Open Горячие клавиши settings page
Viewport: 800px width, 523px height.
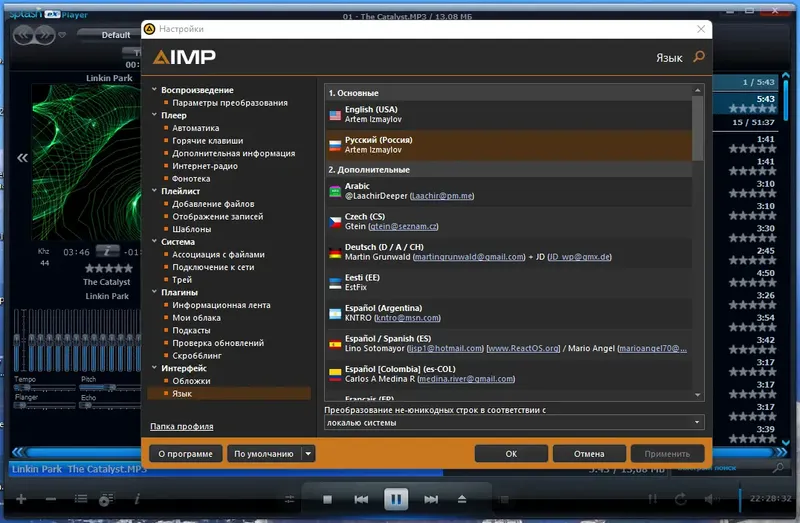point(208,141)
